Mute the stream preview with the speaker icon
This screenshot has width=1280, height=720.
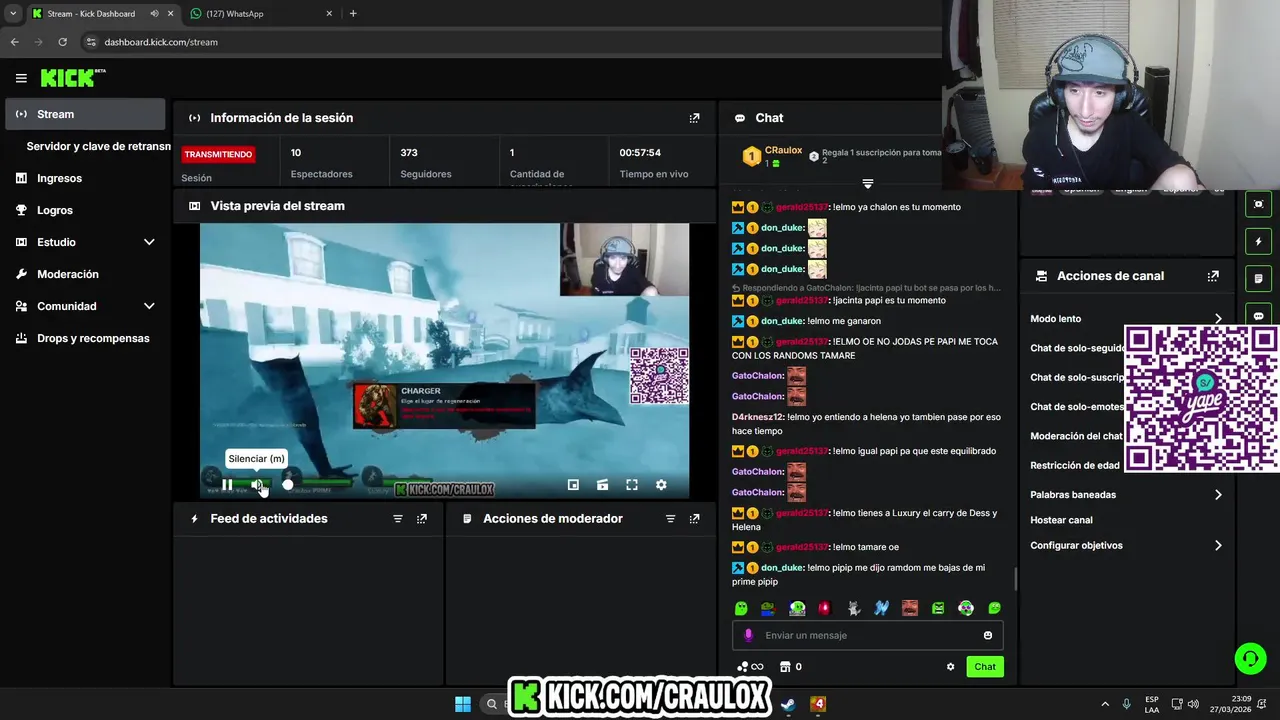[256, 485]
